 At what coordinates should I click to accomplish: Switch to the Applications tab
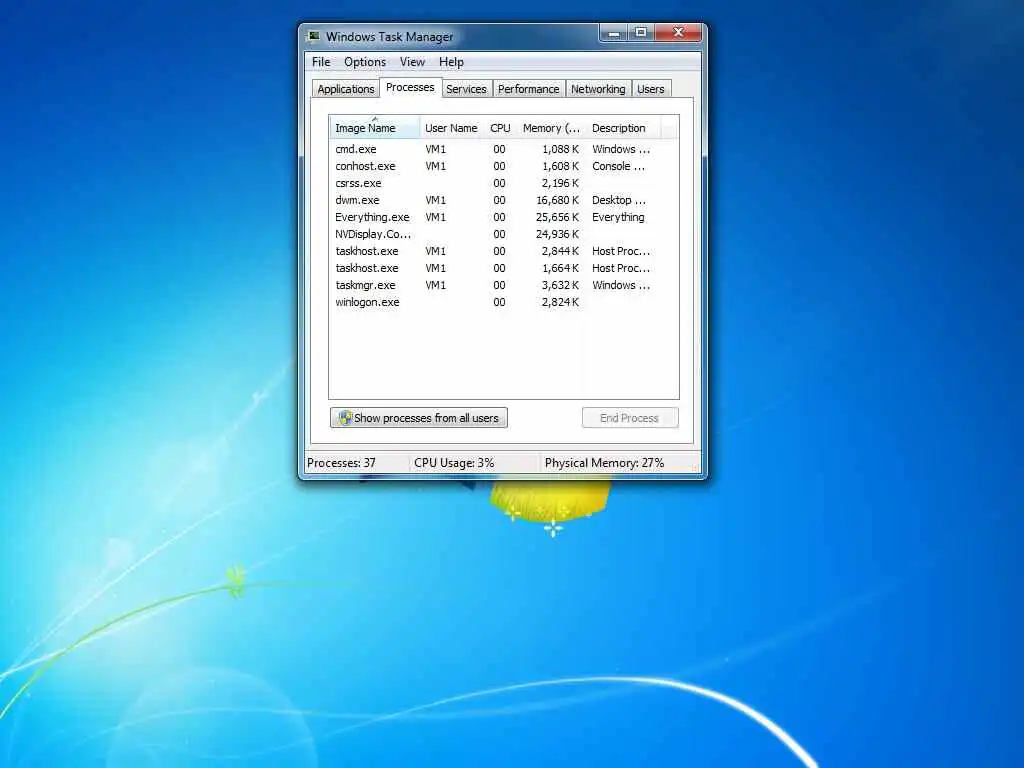(345, 89)
